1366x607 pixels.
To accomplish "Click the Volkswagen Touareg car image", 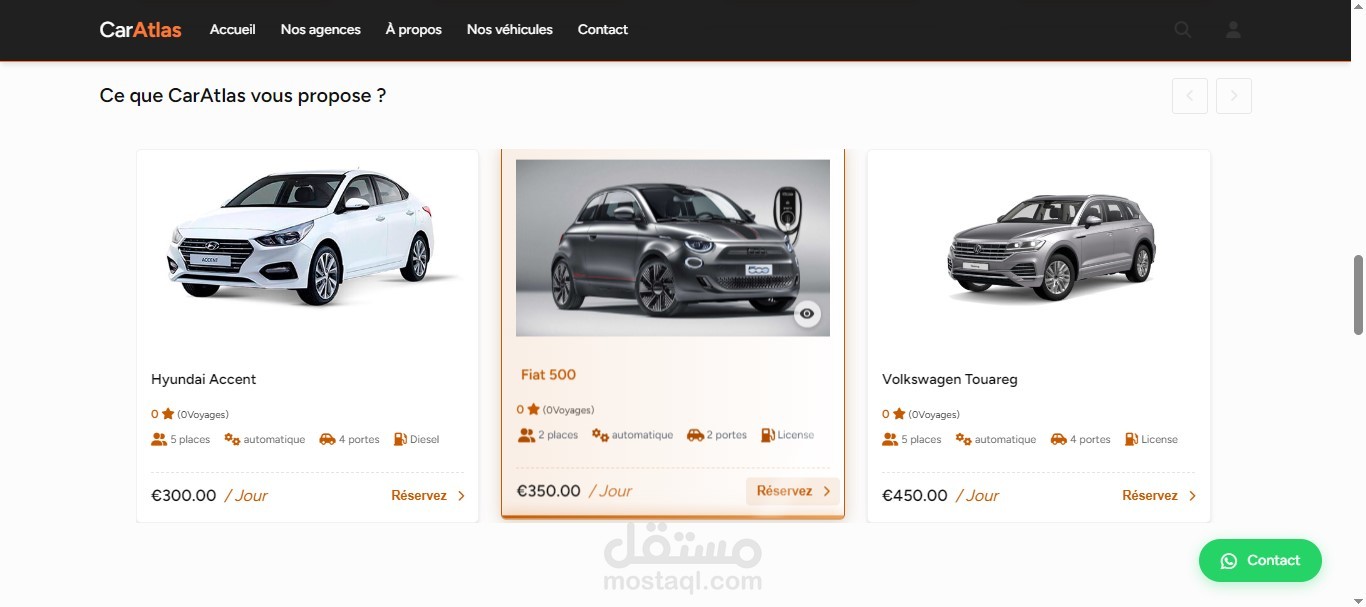I will (x=1050, y=247).
